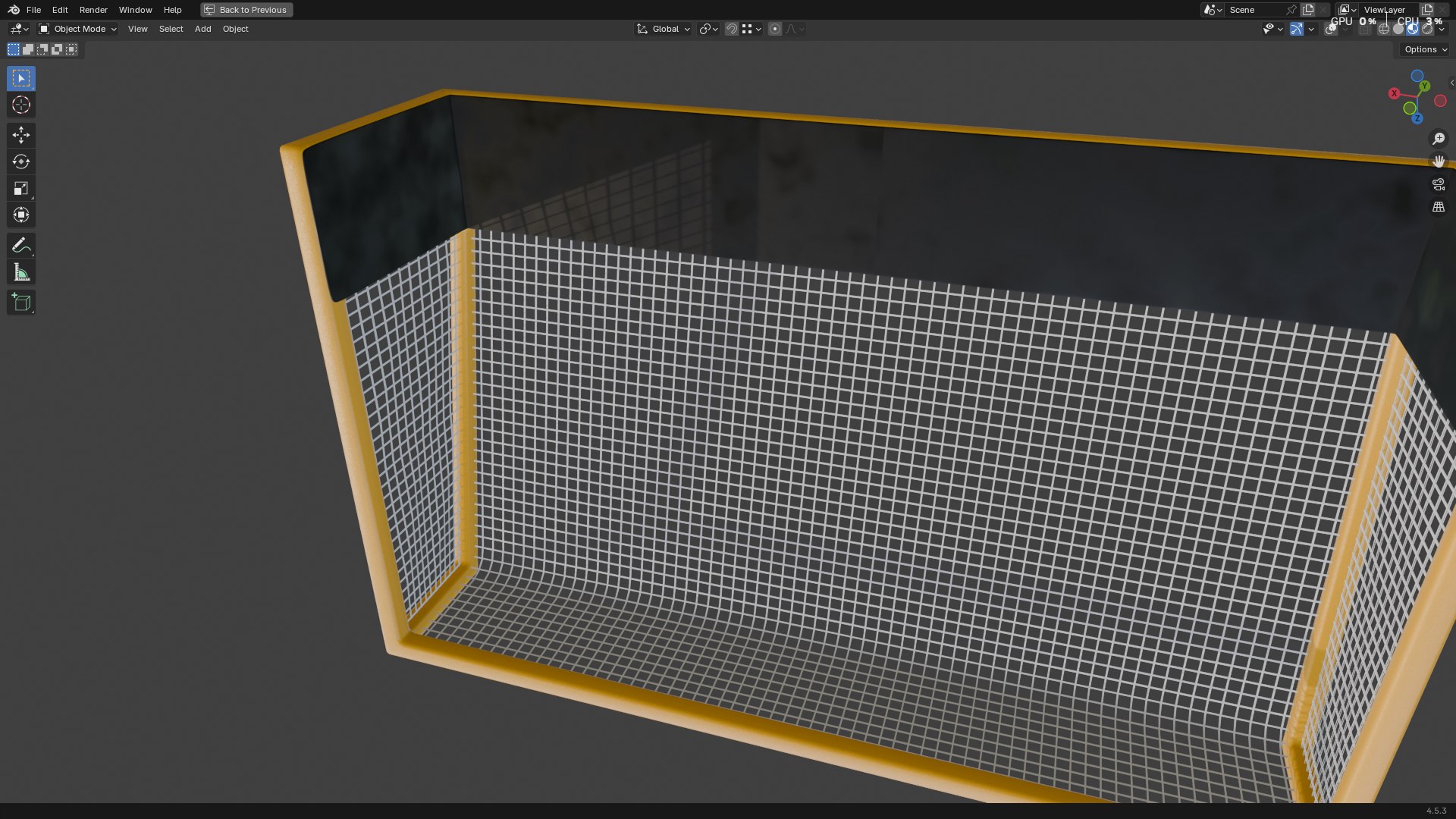Pick the Scale tool

[21, 188]
